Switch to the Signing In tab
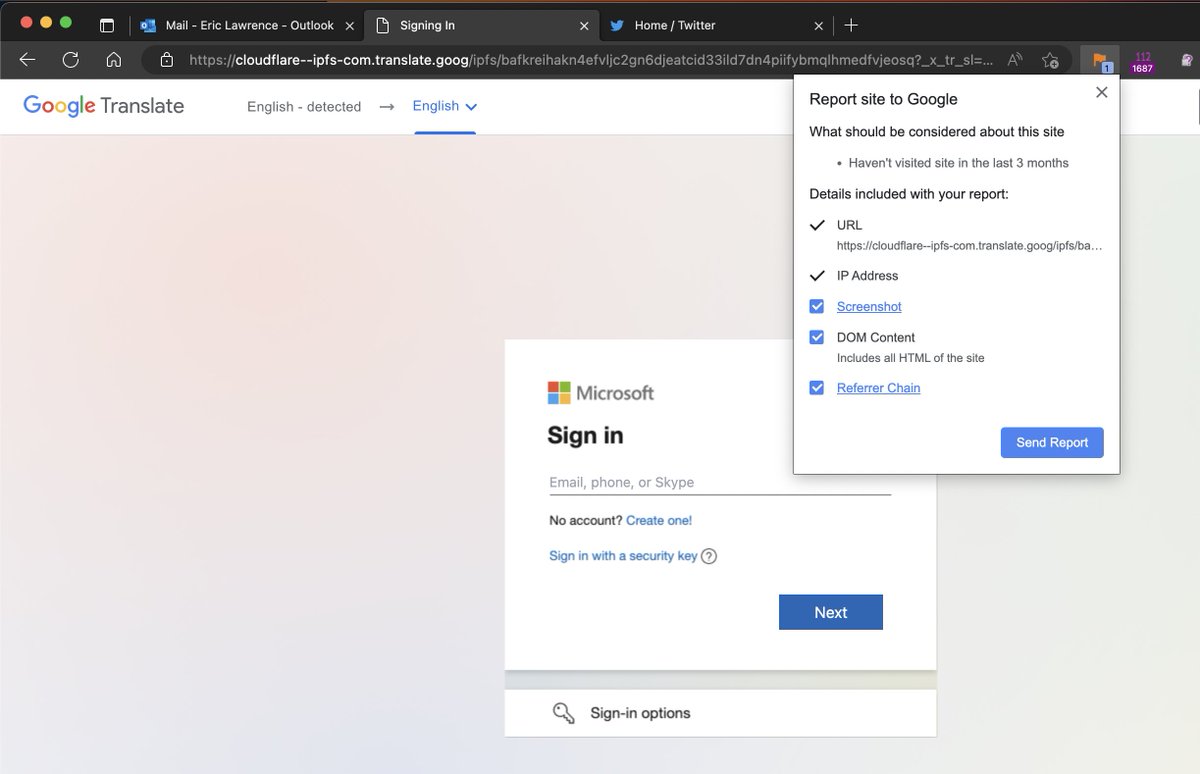 482,25
